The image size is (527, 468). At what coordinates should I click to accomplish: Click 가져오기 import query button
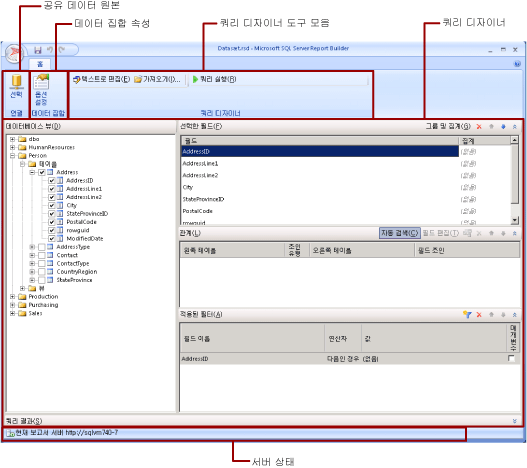pyautogui.click(x=157, y=79)
